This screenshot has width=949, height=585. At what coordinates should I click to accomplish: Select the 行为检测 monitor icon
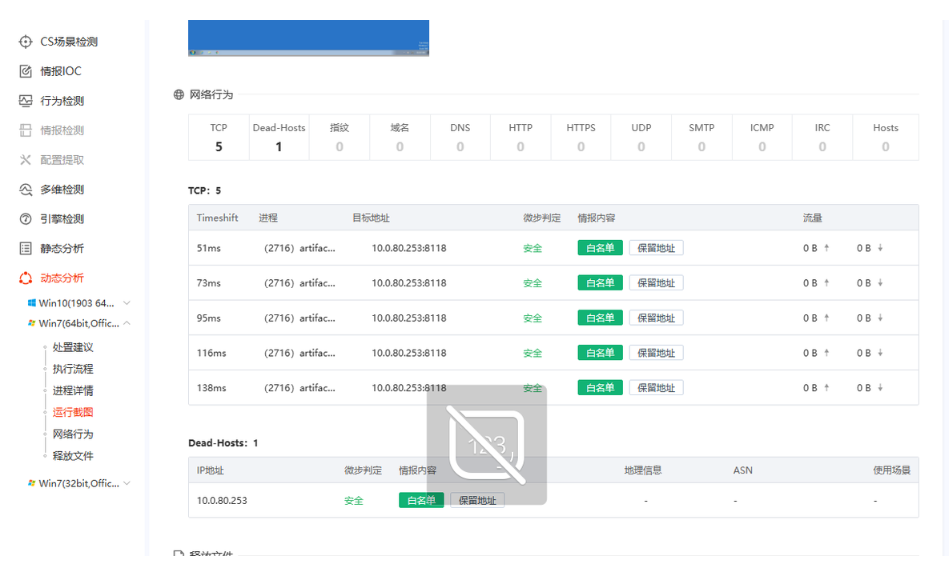[x=26, y=101]
